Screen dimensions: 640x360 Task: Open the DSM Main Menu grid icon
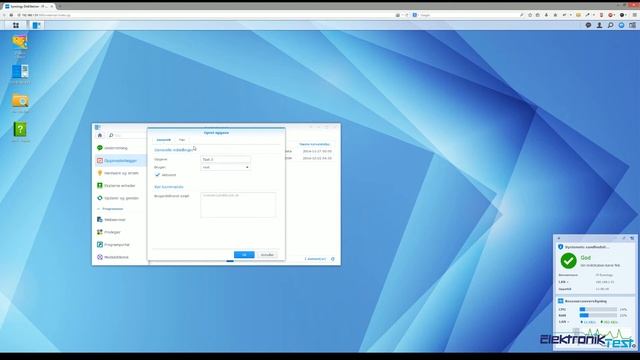coord(16,25)
